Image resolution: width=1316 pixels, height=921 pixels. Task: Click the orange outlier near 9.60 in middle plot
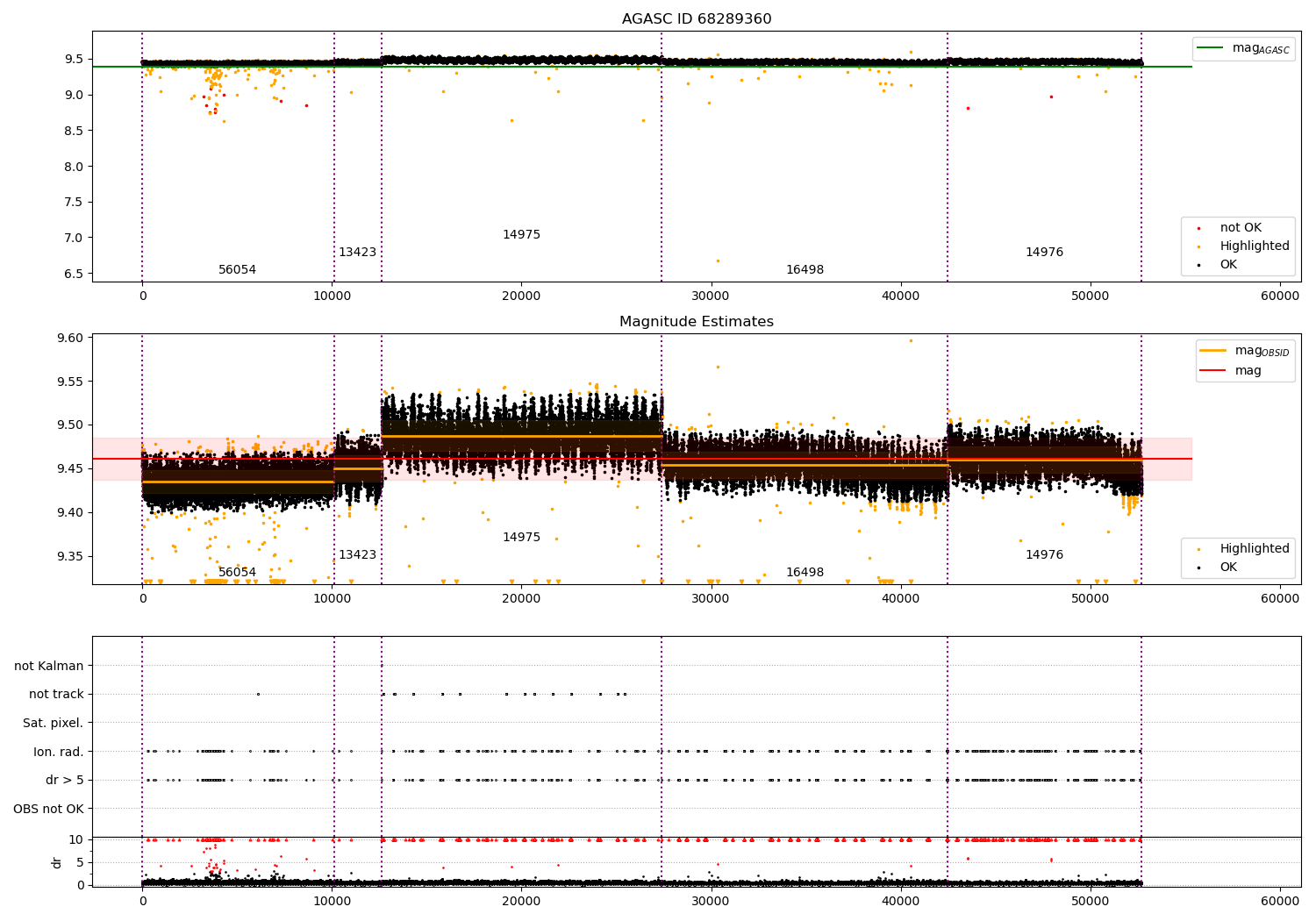point(911,340)
